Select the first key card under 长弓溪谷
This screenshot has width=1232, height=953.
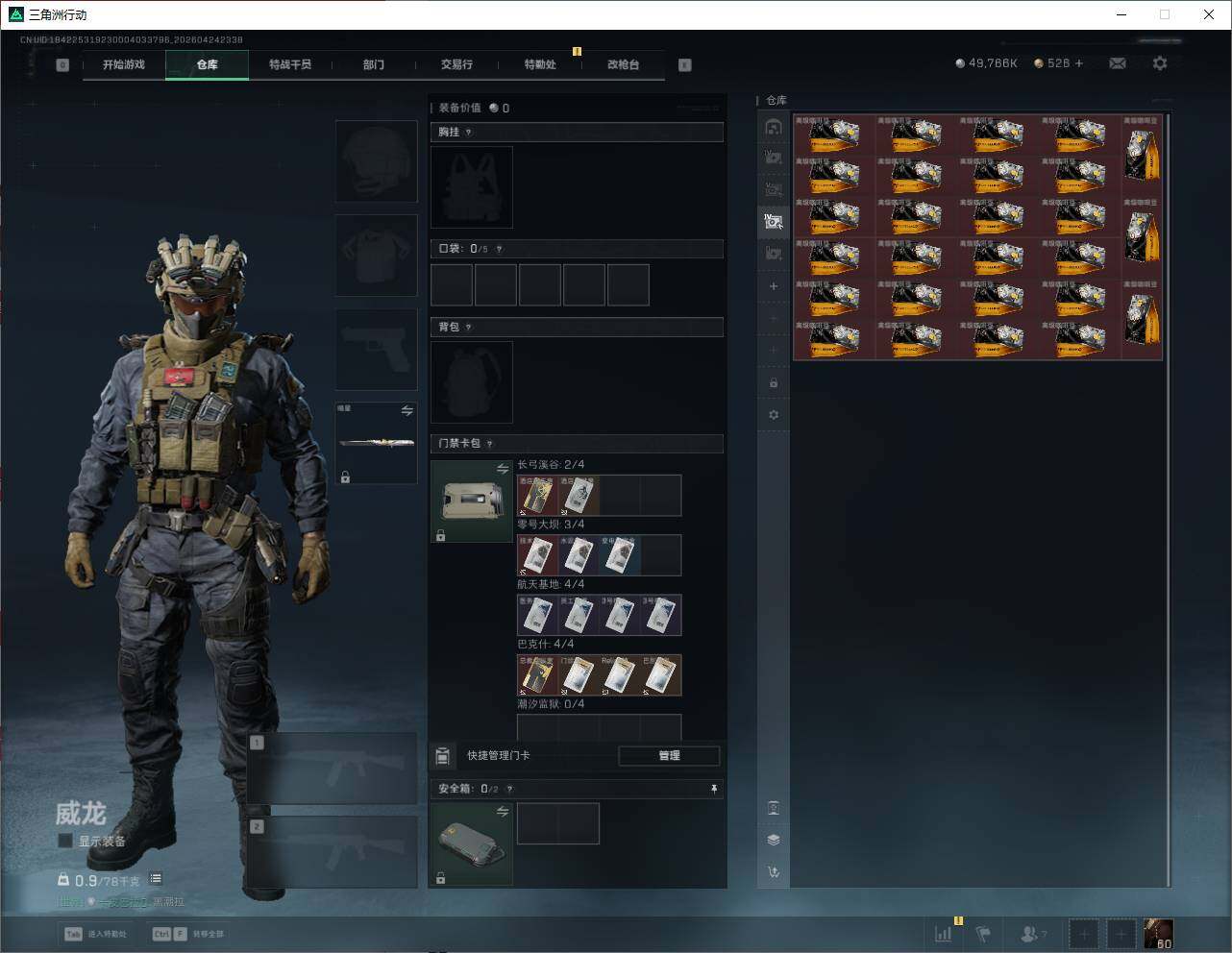[538, 496]
